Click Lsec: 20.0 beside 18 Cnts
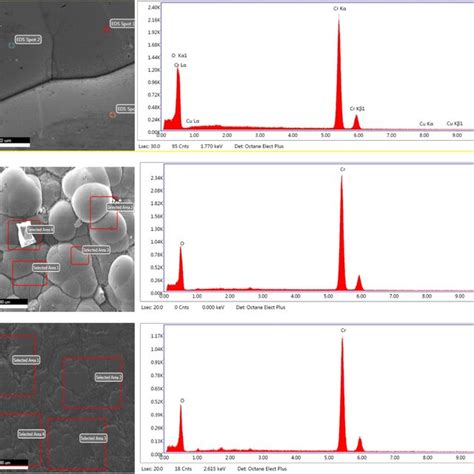The image size is (474, 474). click(x=152, y=469)
